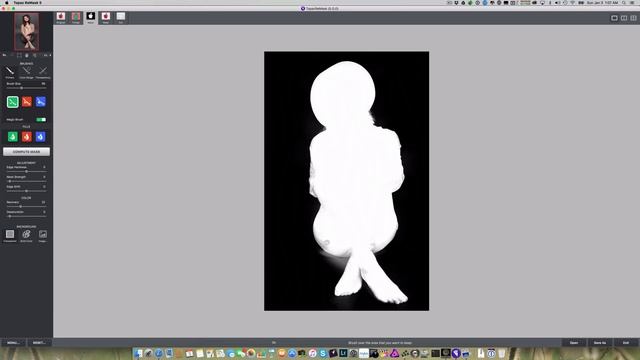This screenshot has width=640, height=360.
Task: Toggle the Magic Brush switch
Action: pyautogui.click(x=41, y=120)
